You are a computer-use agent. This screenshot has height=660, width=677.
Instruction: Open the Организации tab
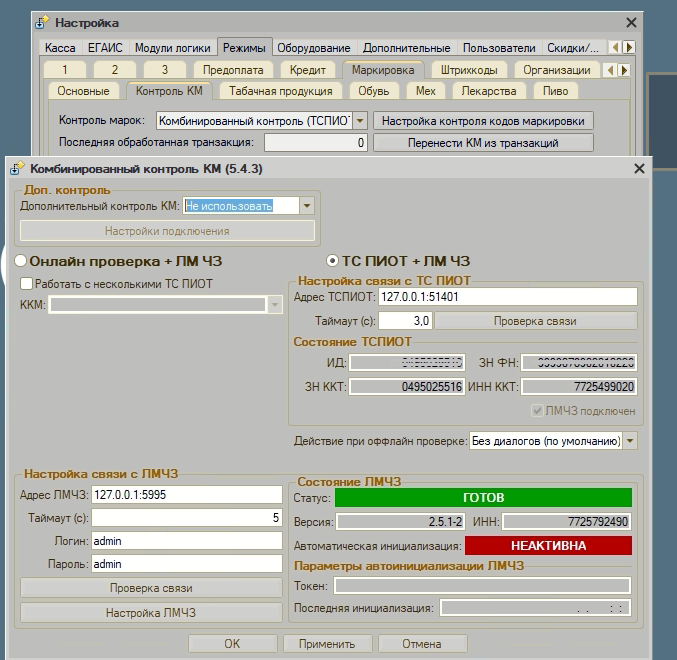click(557, 70)
